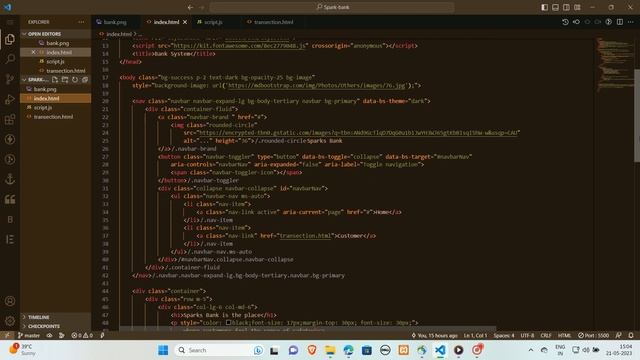Screen dimensions: 640x360
Task: Click the circled play icon in editor toolbar
Action: tap(609, 22)
